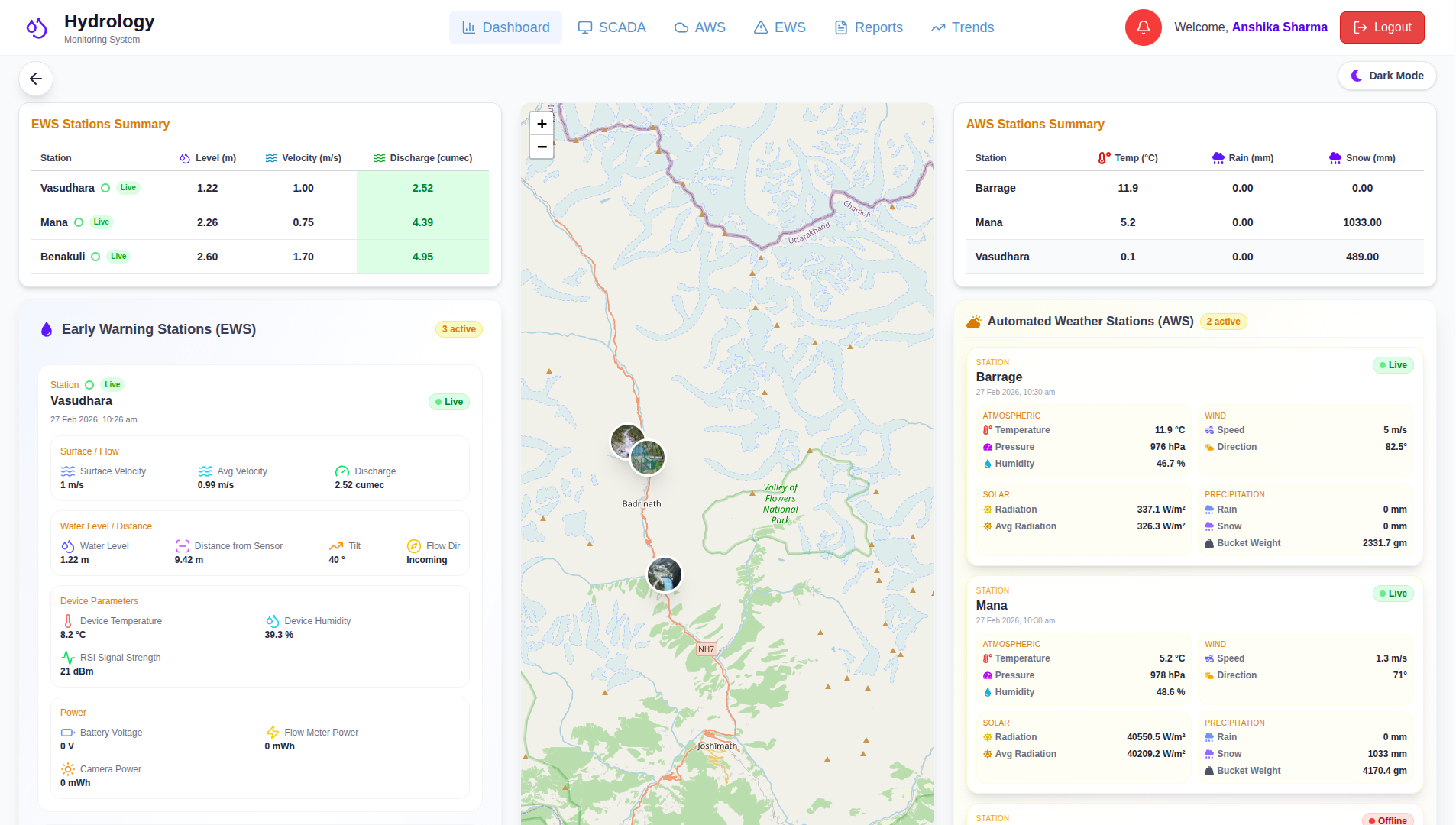
Task: Switch to the SCADA tab
Action: pyautogui.click(x=611, y=27)
